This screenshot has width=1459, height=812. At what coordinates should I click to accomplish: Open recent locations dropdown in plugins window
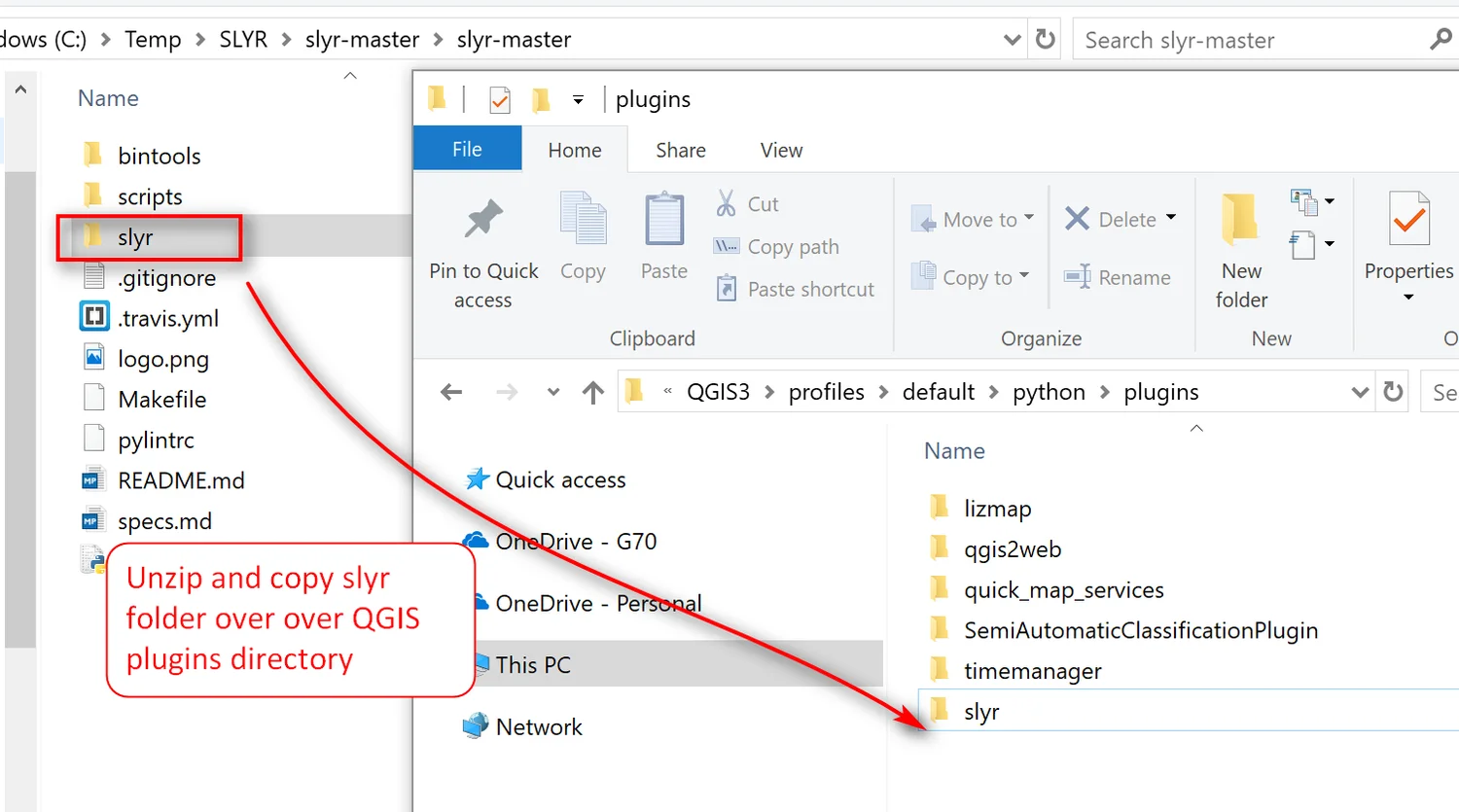pos(553,392)
